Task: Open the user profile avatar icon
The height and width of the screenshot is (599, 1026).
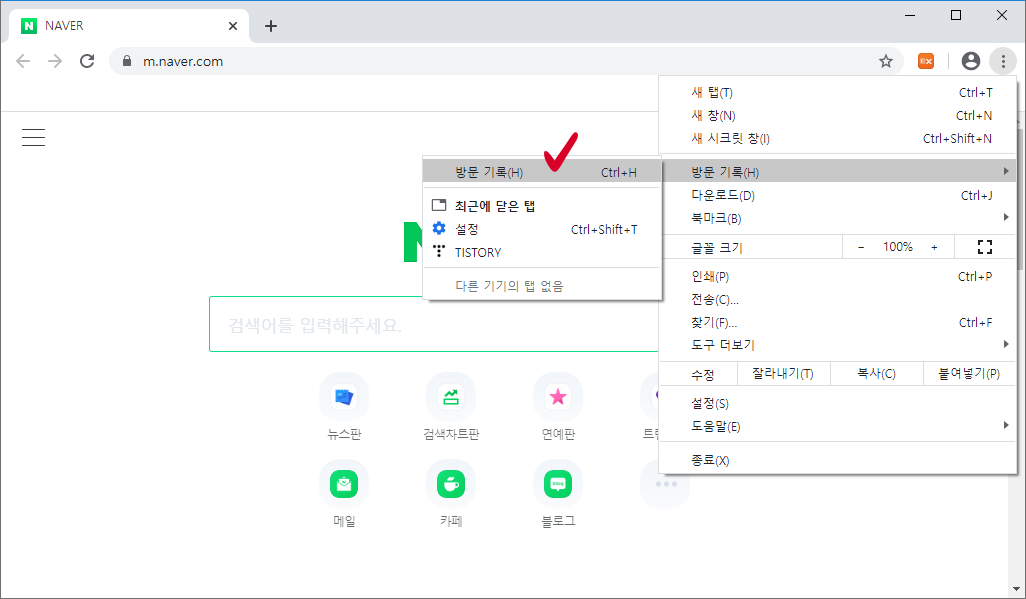Action: coord(971,62)
